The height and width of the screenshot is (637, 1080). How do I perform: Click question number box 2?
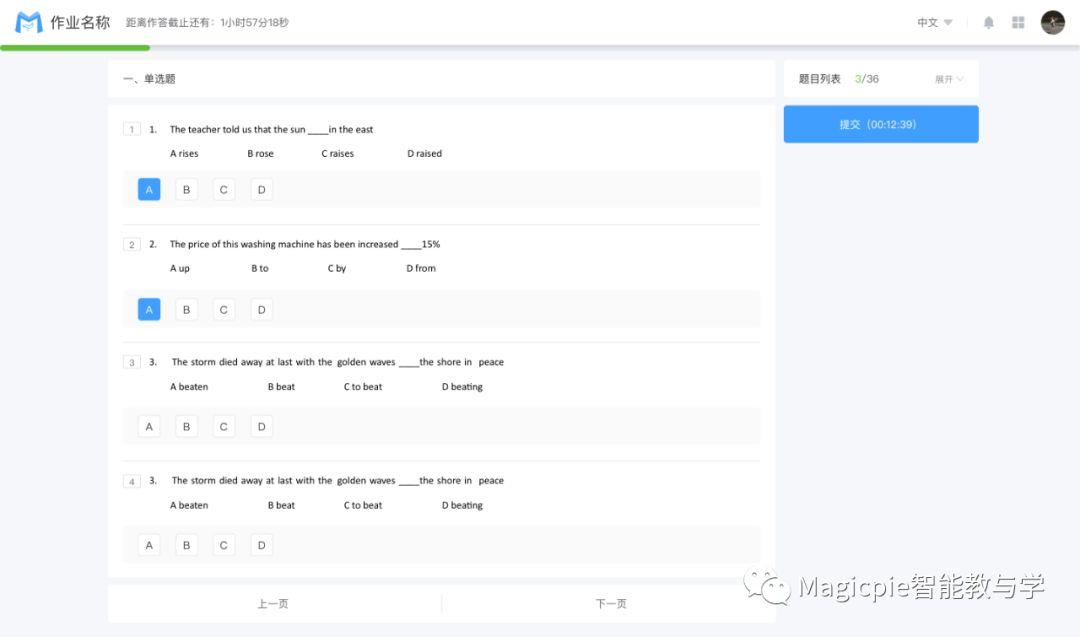click(132, 244)
